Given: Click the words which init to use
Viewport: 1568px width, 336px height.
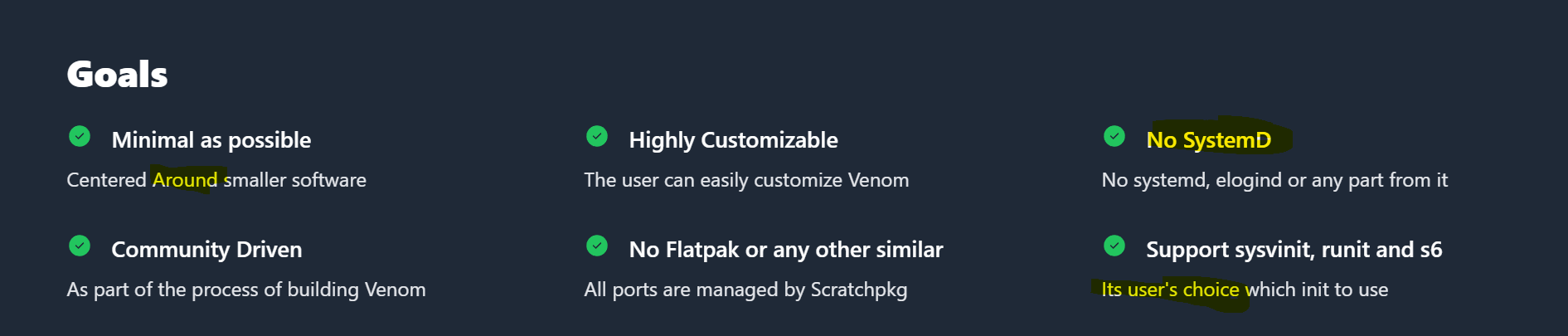Looking at the screenshot, I should click(x=1317, y=290).
